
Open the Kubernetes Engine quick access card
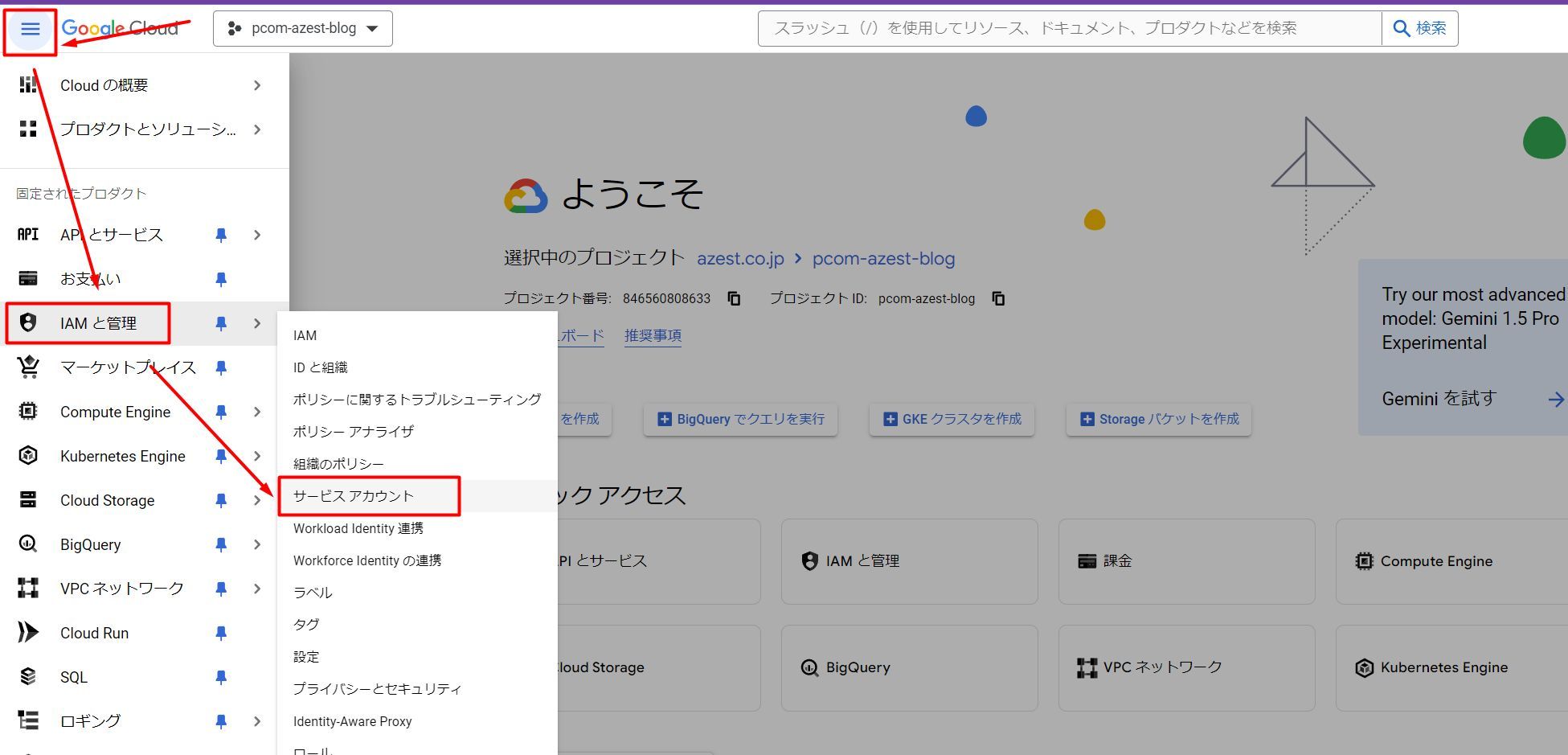[1451, 668]
